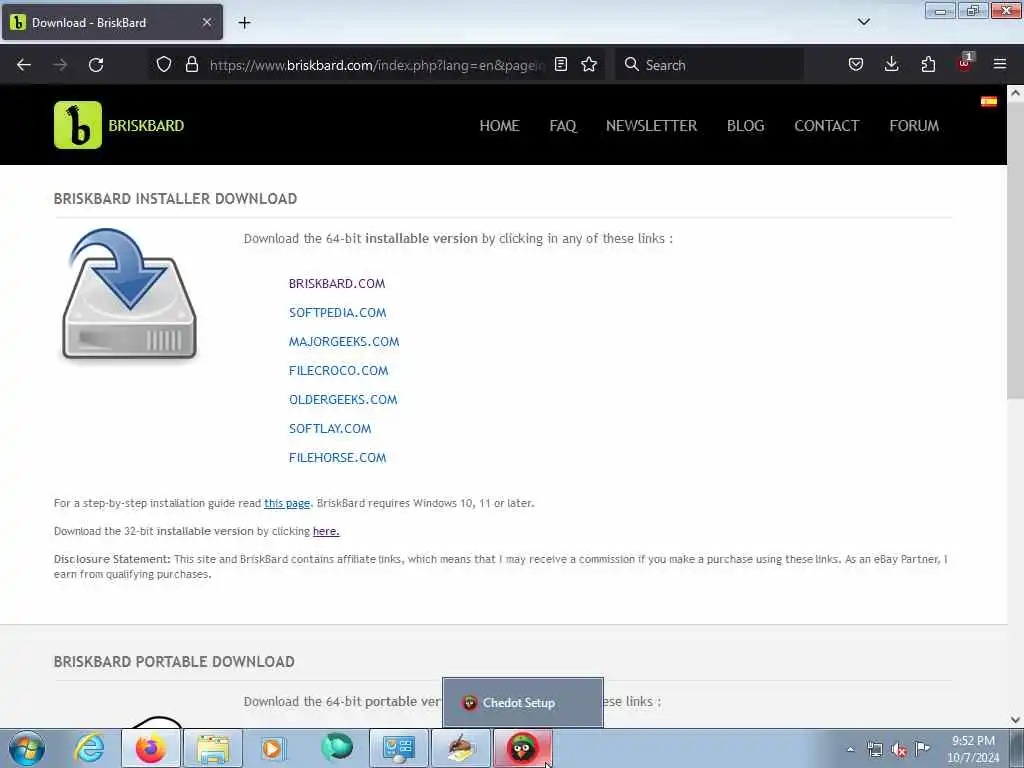
Task: Open the control panel taskbar icon
Action: click(x=399, y=748)
